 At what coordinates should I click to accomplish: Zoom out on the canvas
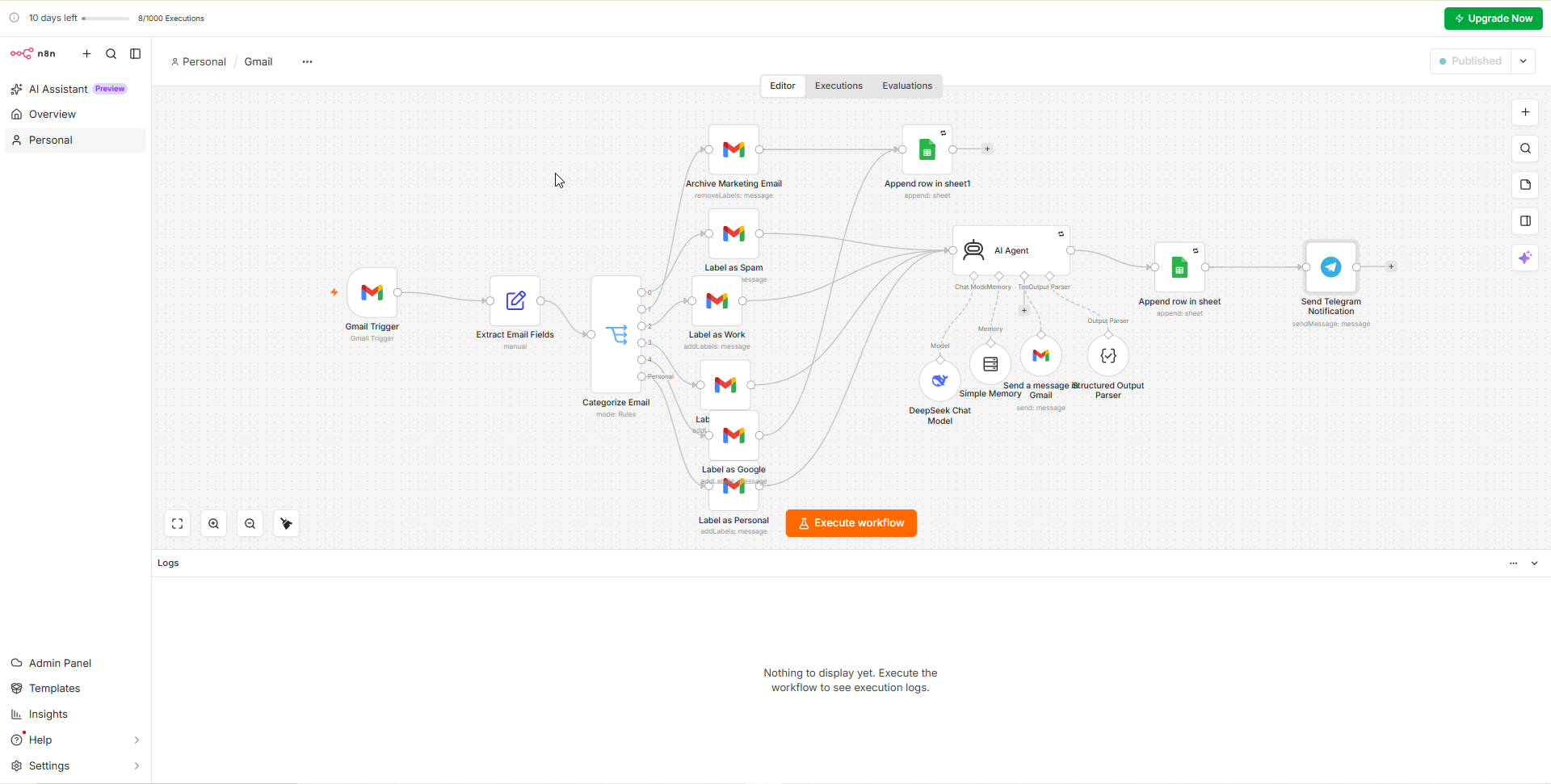(250, 524)
